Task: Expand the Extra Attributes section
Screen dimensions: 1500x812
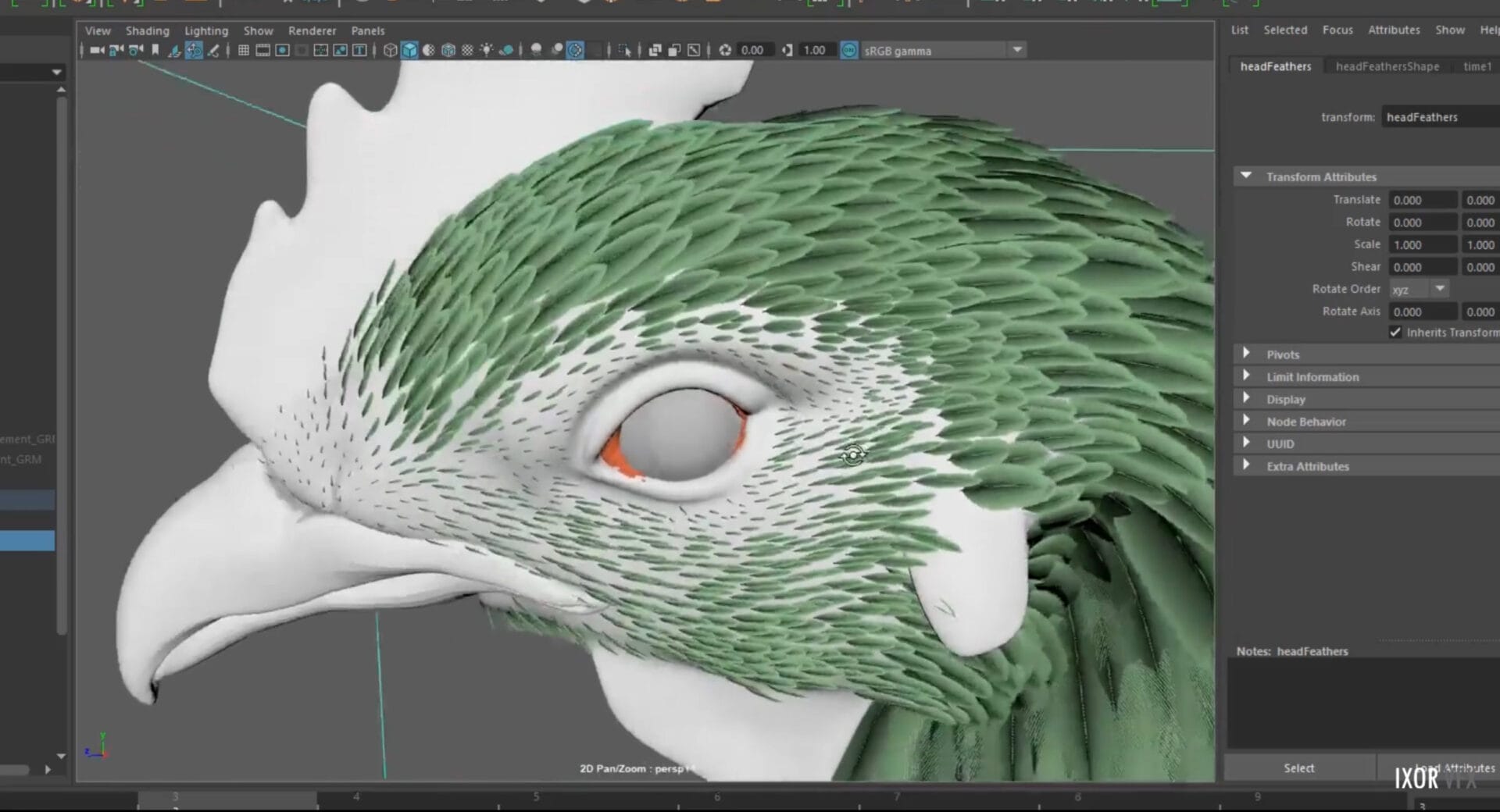Action: click(1246, 465)
